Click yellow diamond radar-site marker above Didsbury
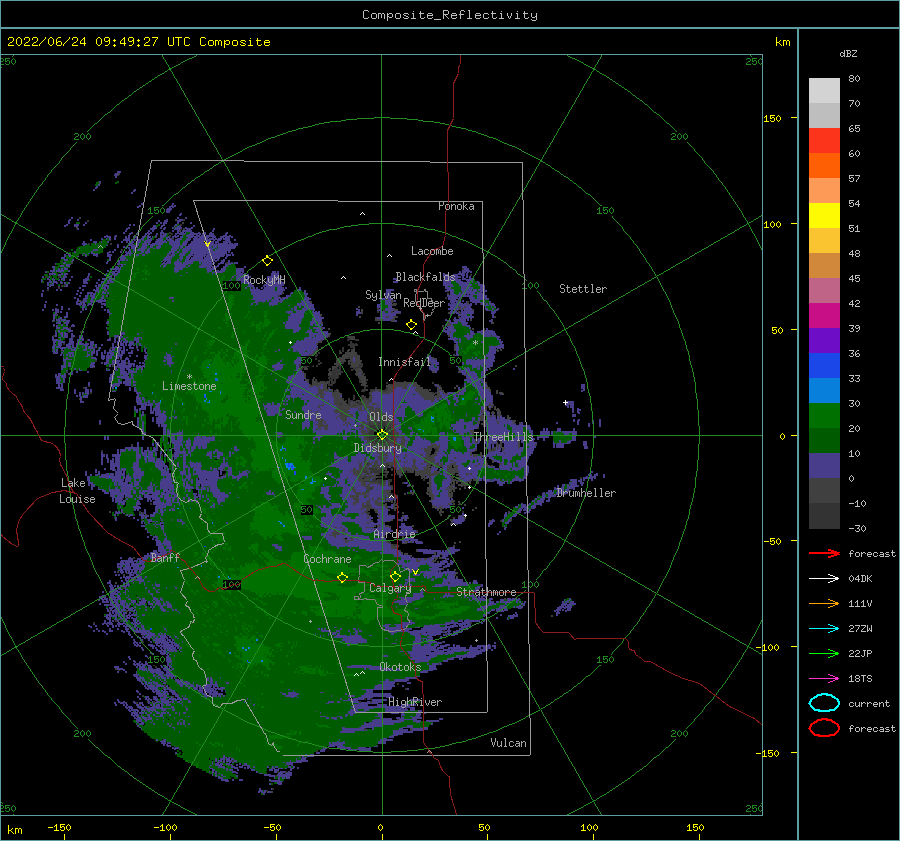The height and width of the screenshot is (841, 900). coord(382,435)
